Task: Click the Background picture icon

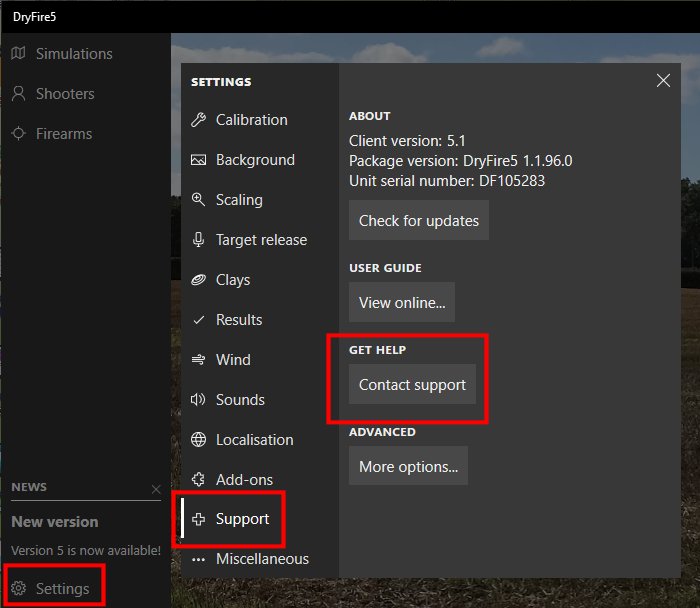Action: point(198,160)
